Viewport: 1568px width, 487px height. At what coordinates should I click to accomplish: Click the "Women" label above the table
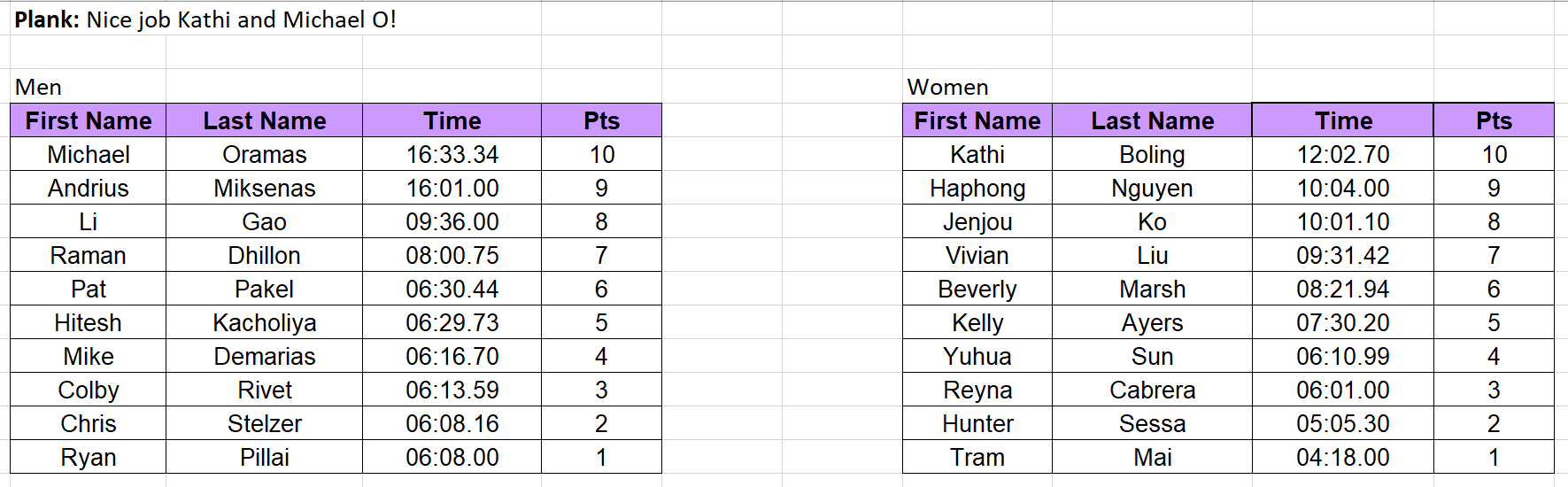click(947, 87)
